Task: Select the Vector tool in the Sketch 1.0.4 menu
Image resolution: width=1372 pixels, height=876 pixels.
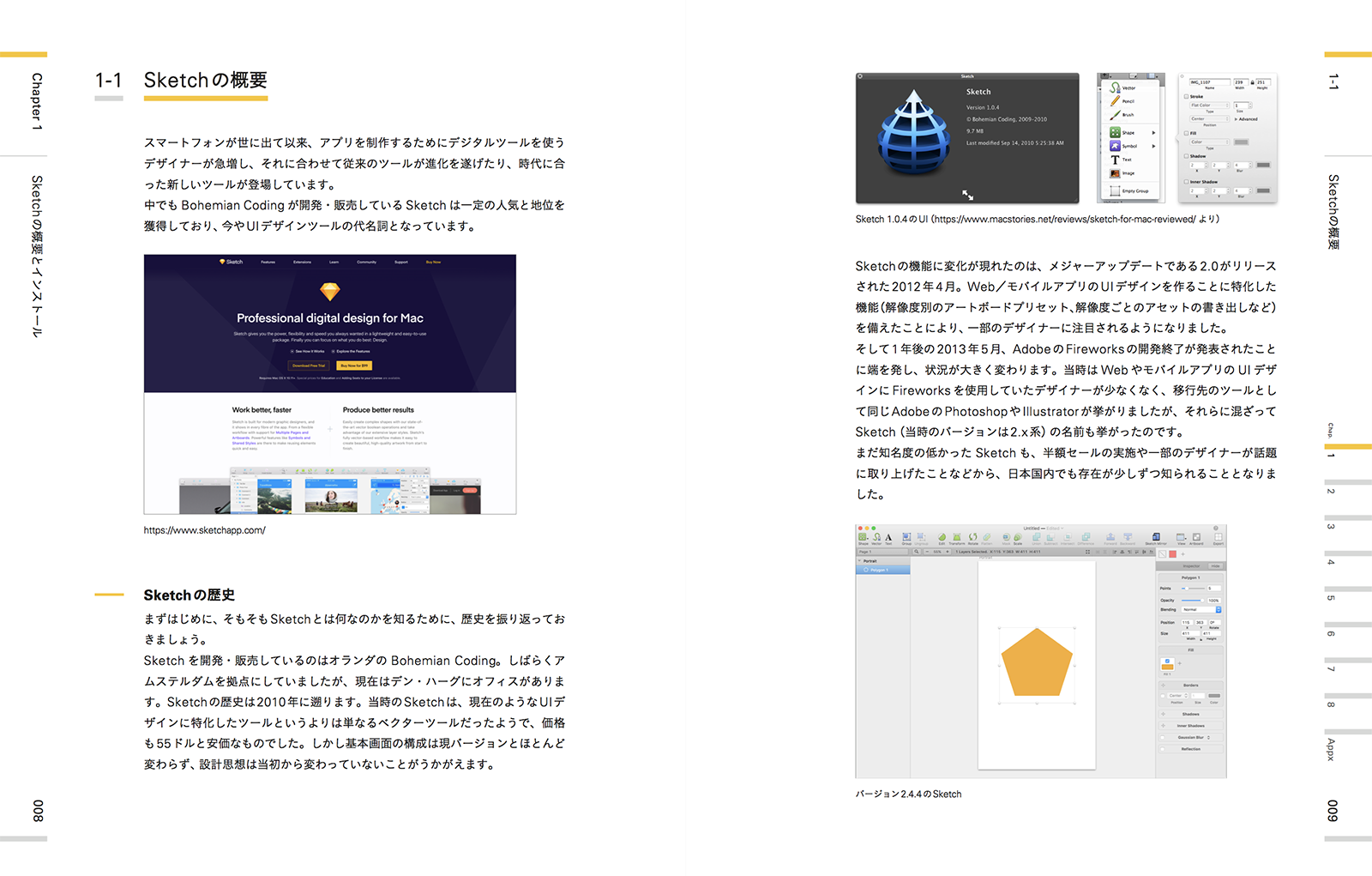Action: pyautogui.click(x=1129, y=88)
